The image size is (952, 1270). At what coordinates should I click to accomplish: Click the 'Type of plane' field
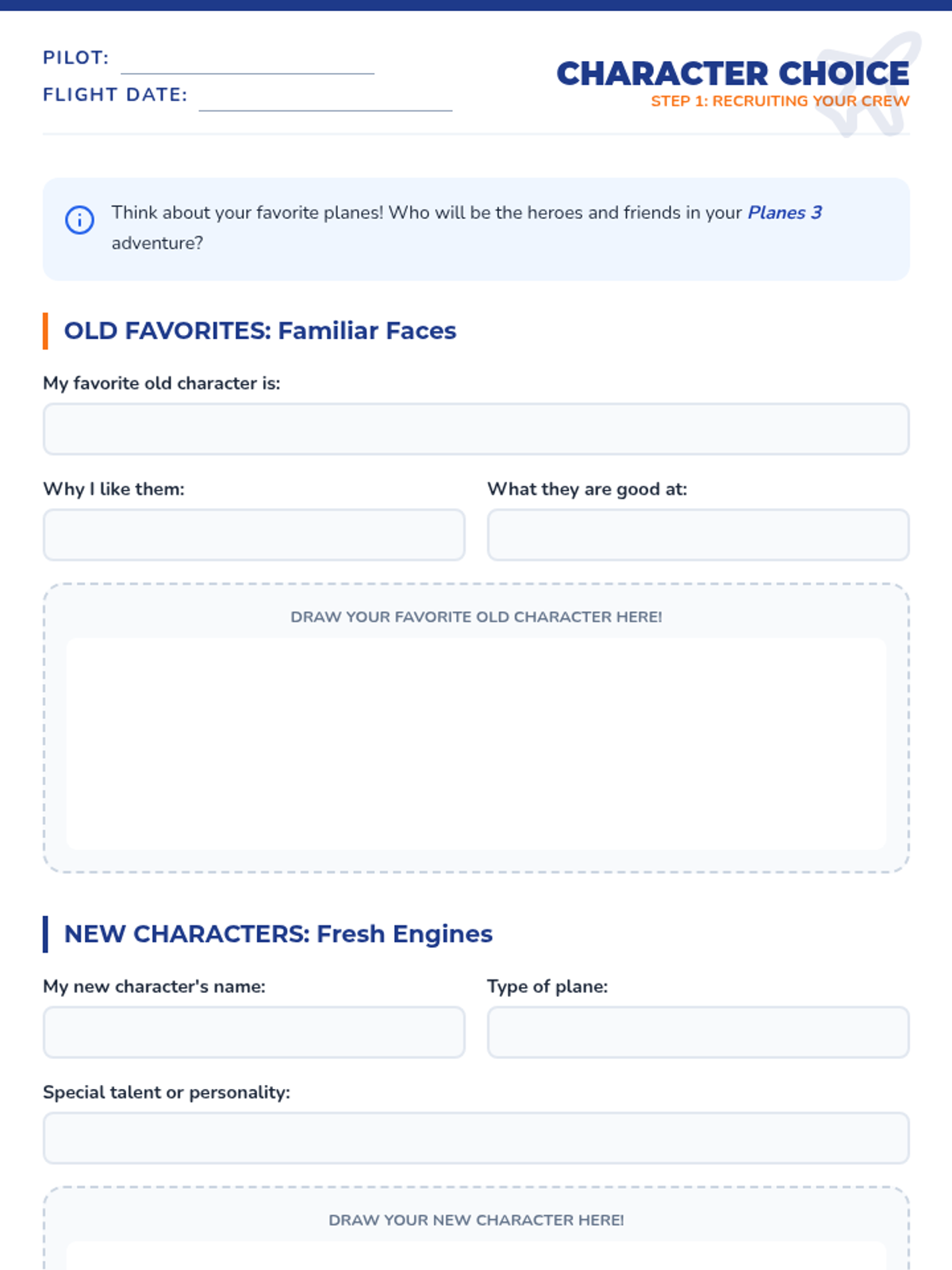pos(698,1032)
